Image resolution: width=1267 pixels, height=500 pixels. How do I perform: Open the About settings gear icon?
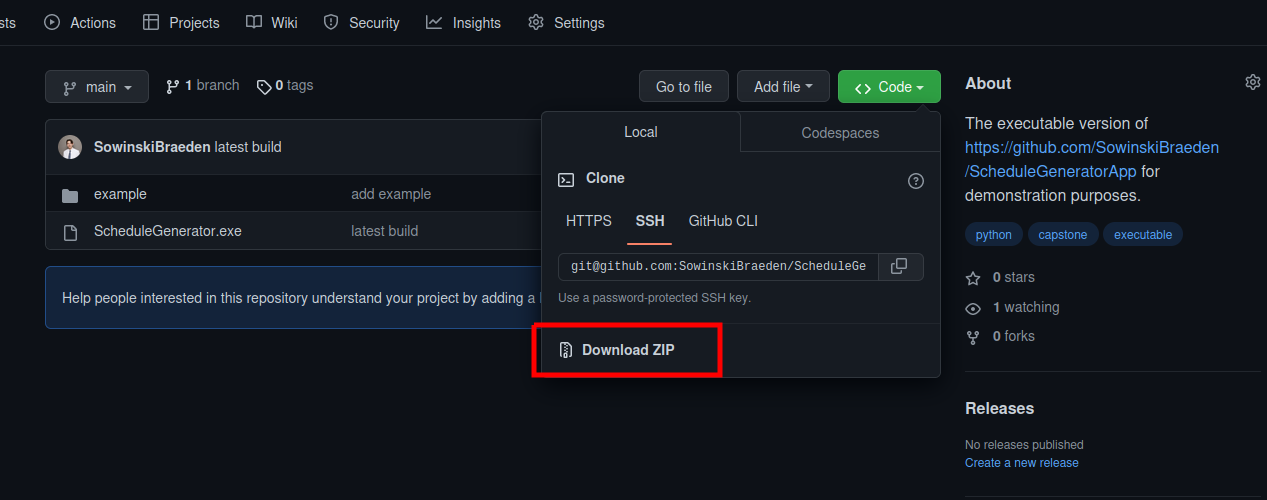click(x=1252, y=82)
